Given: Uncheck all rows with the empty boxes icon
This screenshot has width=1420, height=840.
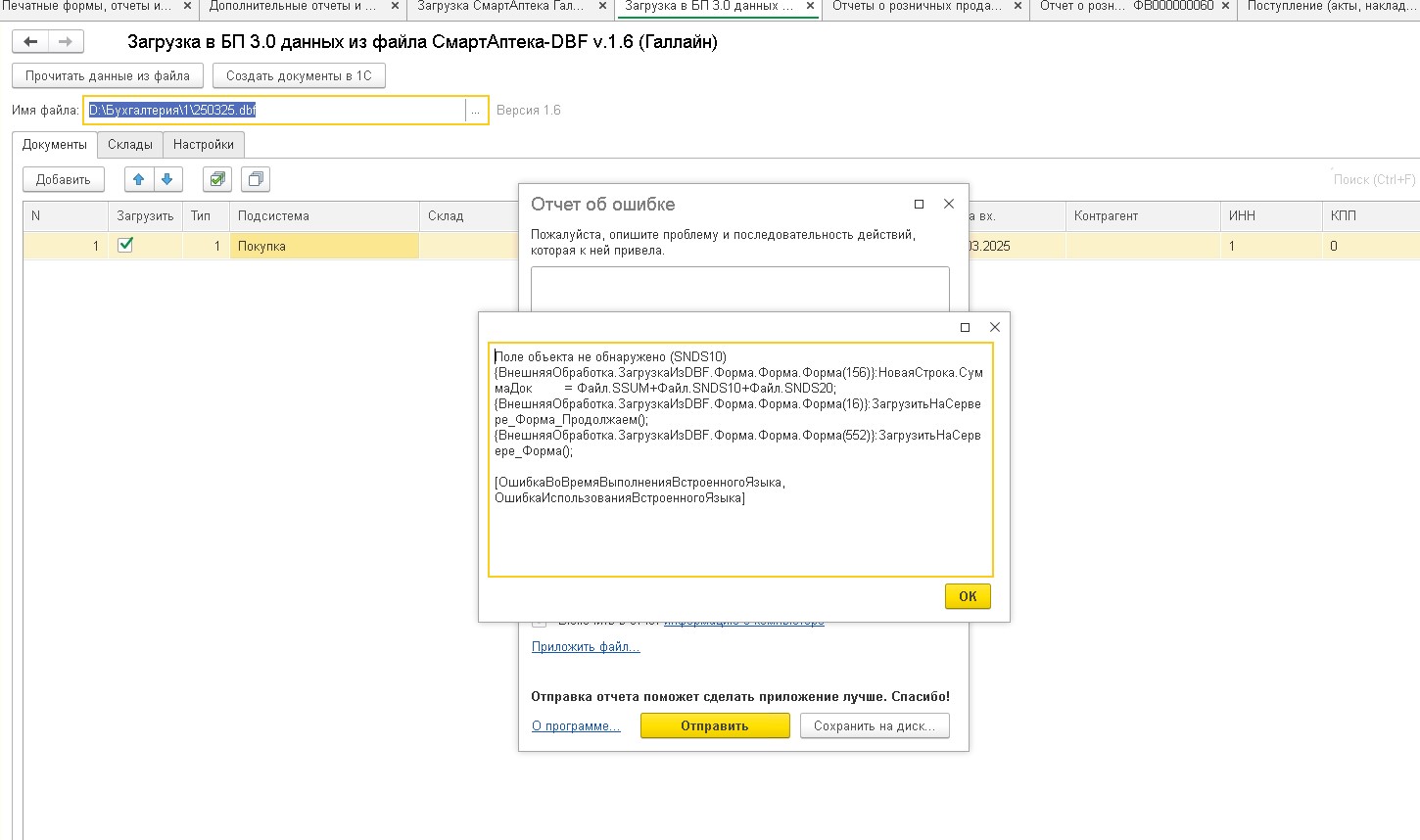Looking at the screenshot, I should (256, 179).
